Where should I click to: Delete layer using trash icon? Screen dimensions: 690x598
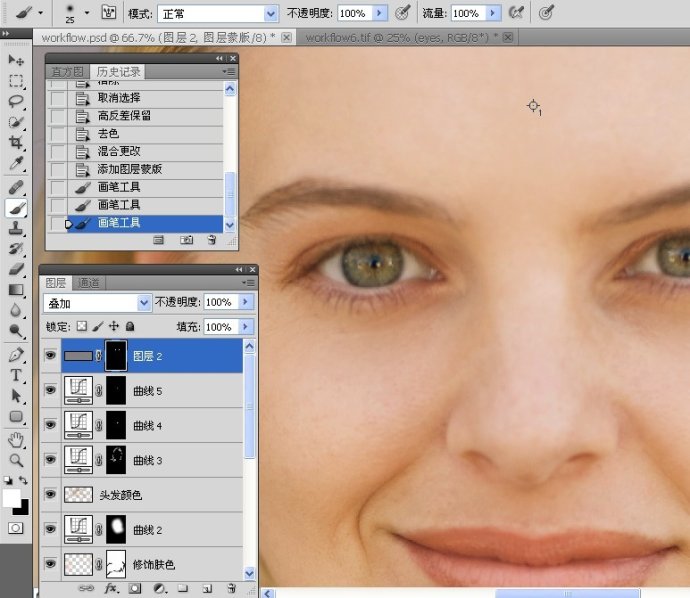tap(231, 588)
